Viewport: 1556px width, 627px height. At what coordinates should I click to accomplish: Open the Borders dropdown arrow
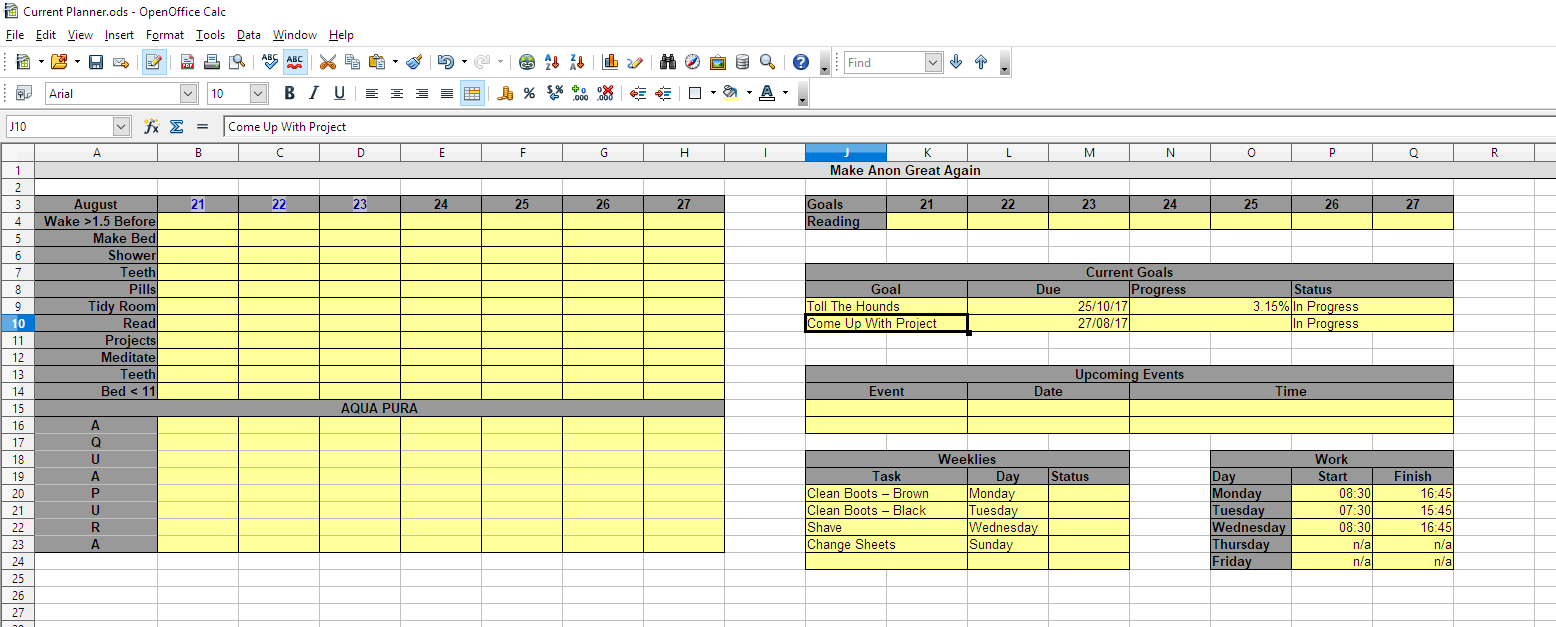point(713,93)
